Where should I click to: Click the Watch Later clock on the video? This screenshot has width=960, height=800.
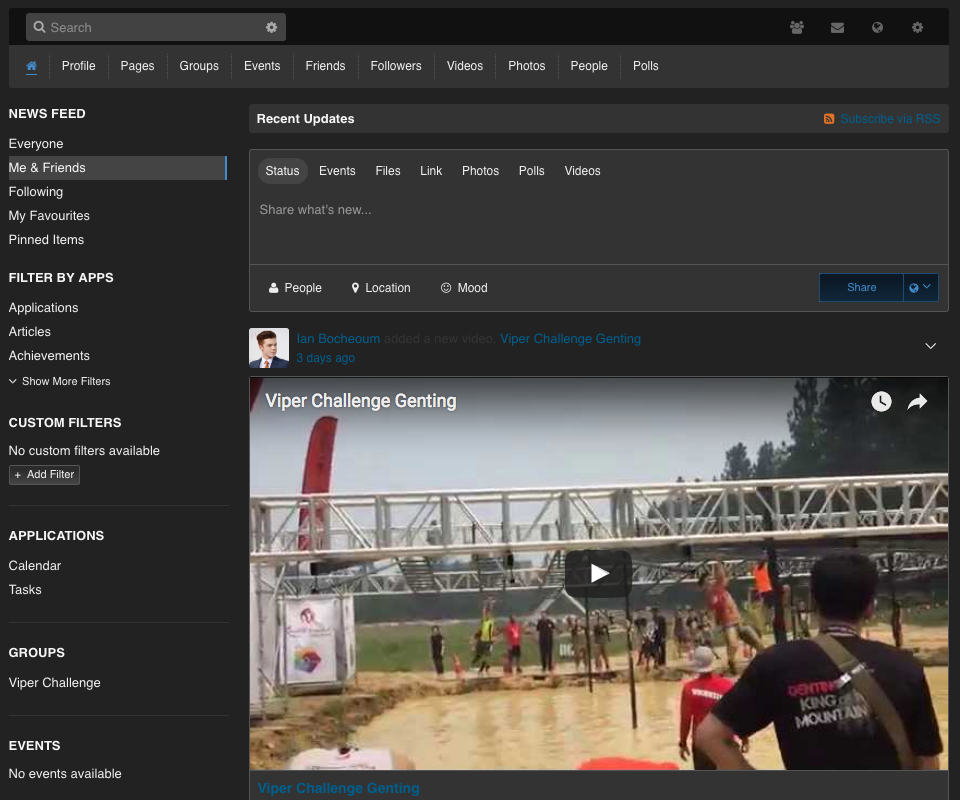[881, 401]
